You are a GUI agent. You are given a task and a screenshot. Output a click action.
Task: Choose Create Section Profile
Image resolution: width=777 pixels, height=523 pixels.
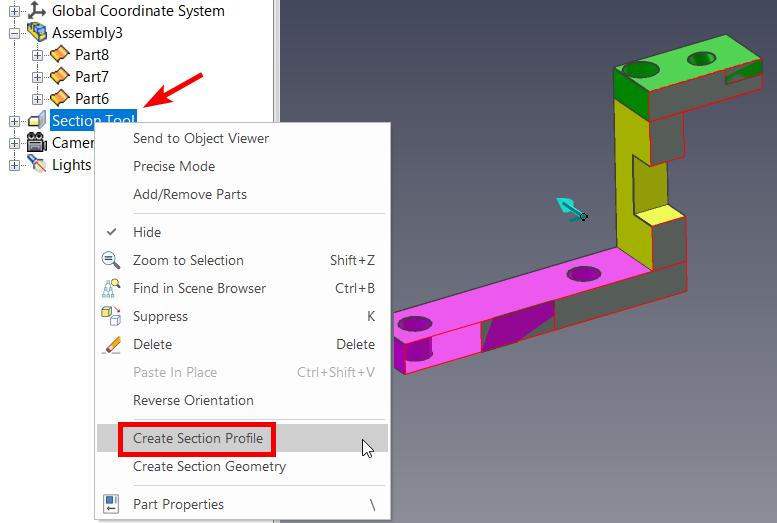(x=198, y=439)
